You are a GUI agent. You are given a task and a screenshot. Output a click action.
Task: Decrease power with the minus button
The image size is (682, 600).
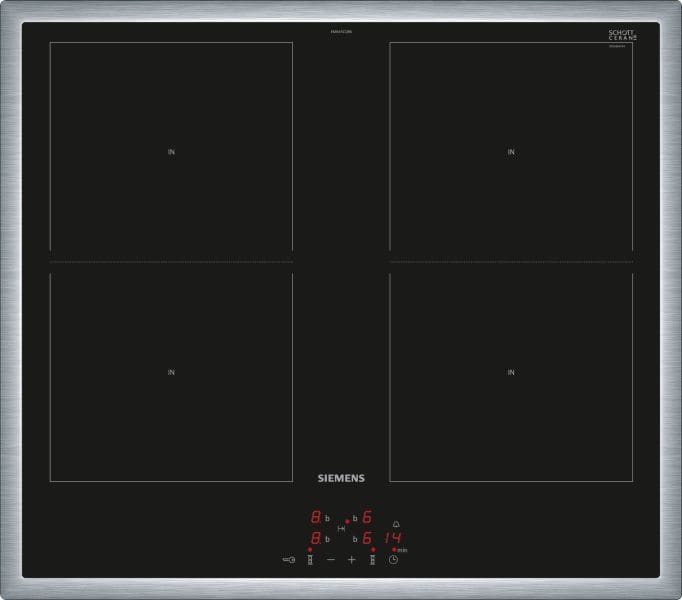point(331,560)
